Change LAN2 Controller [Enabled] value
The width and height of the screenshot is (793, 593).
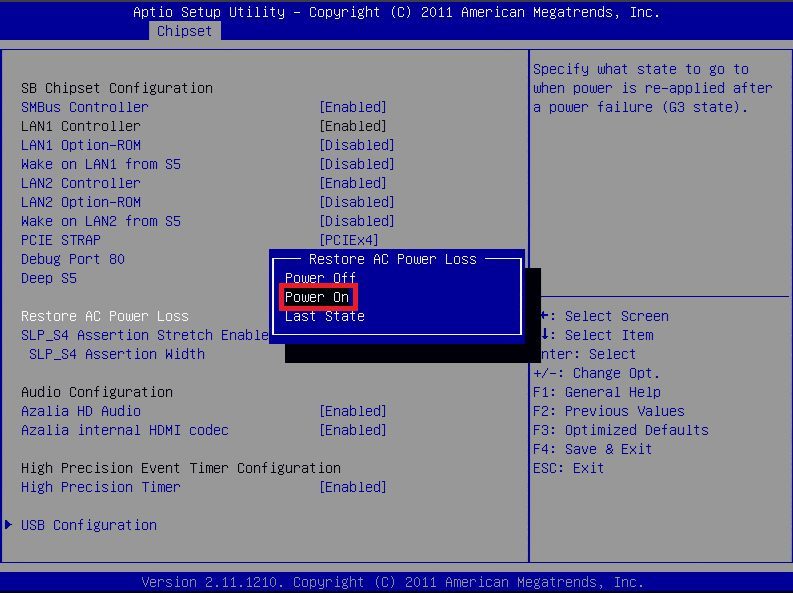(x=353, y=184)
